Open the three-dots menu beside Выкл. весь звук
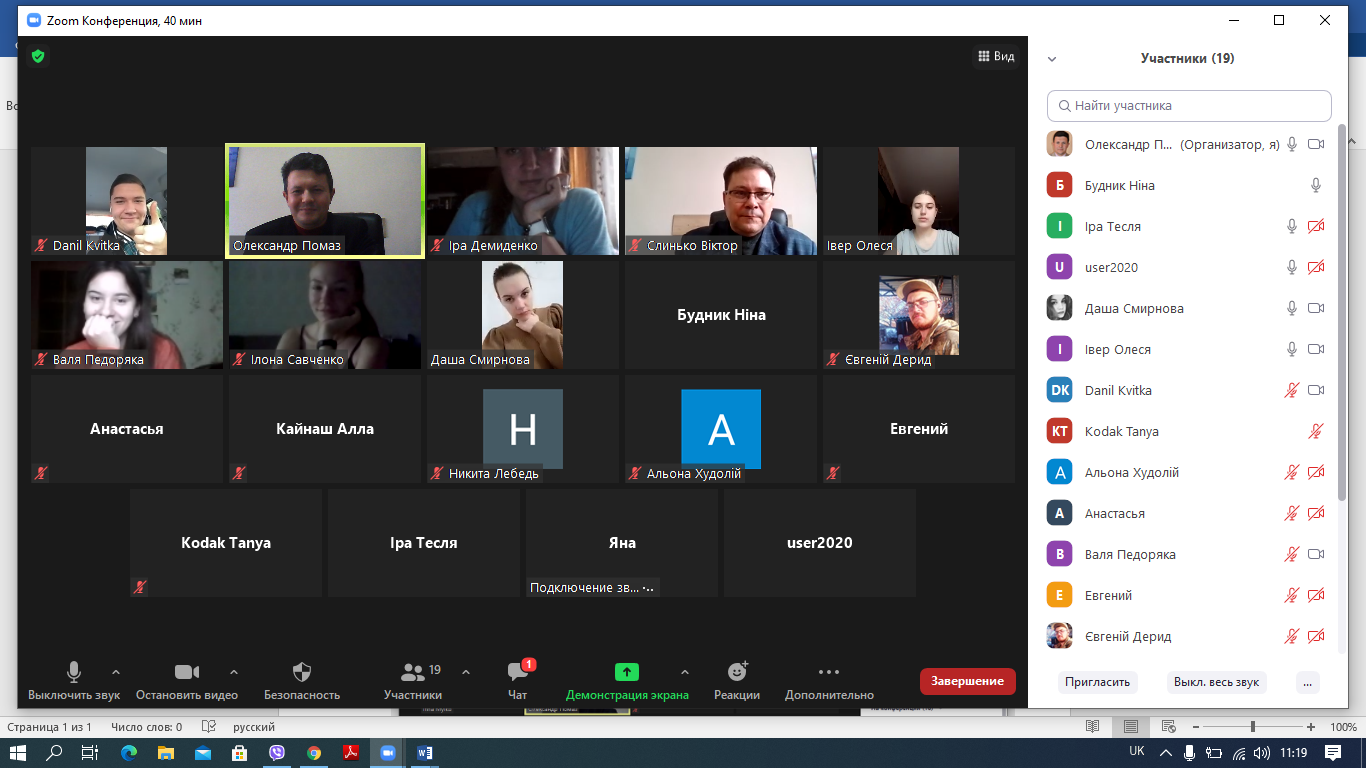This screenshot has height=768, width=1366. click(1307, 682)
